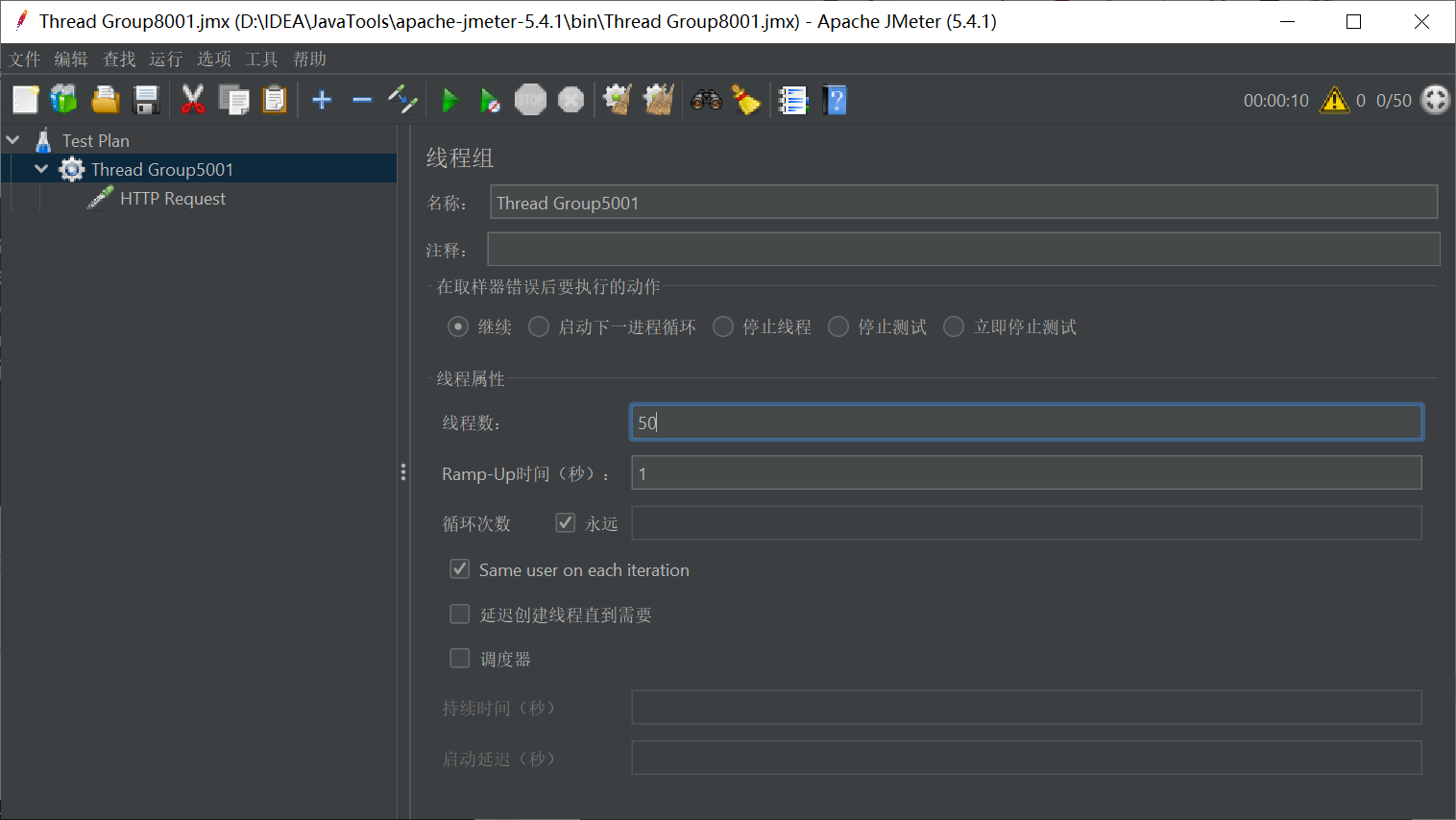1456x820 pixels.
Task: Click the Stop test icon
Action: pos(530,100)
